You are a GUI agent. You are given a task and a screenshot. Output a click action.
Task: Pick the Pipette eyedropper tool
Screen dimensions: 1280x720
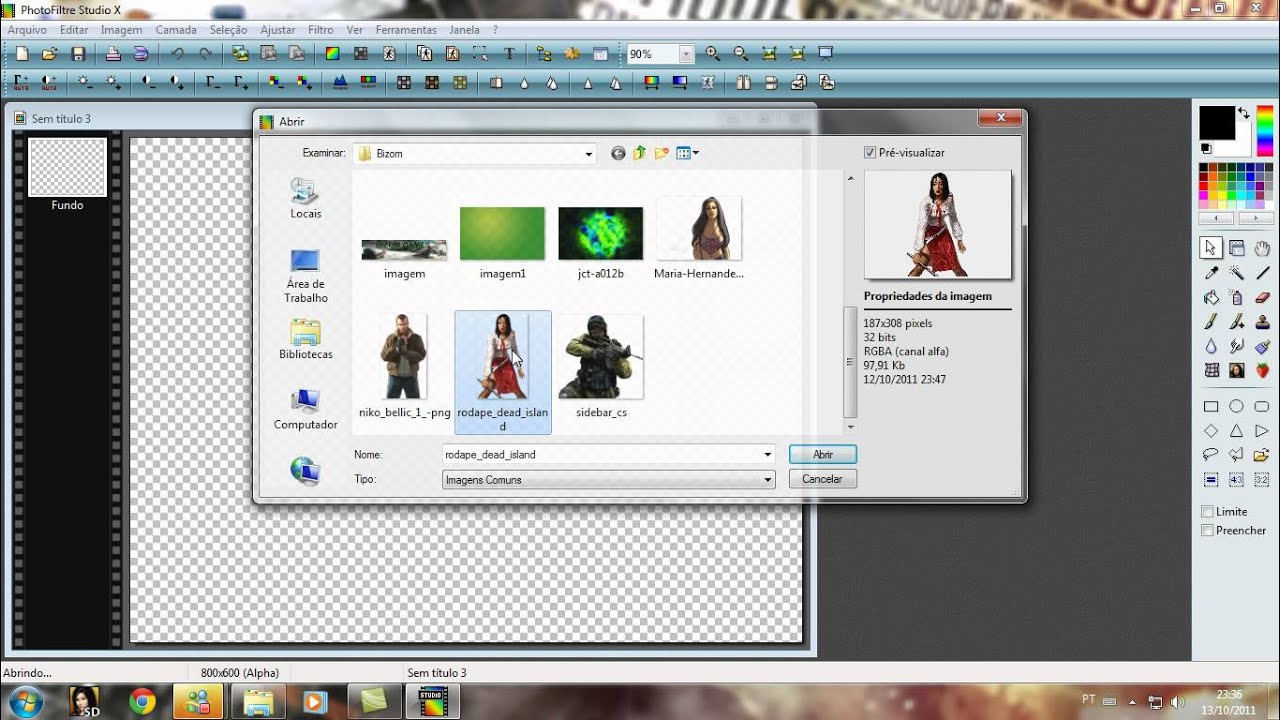point(1211,273)
